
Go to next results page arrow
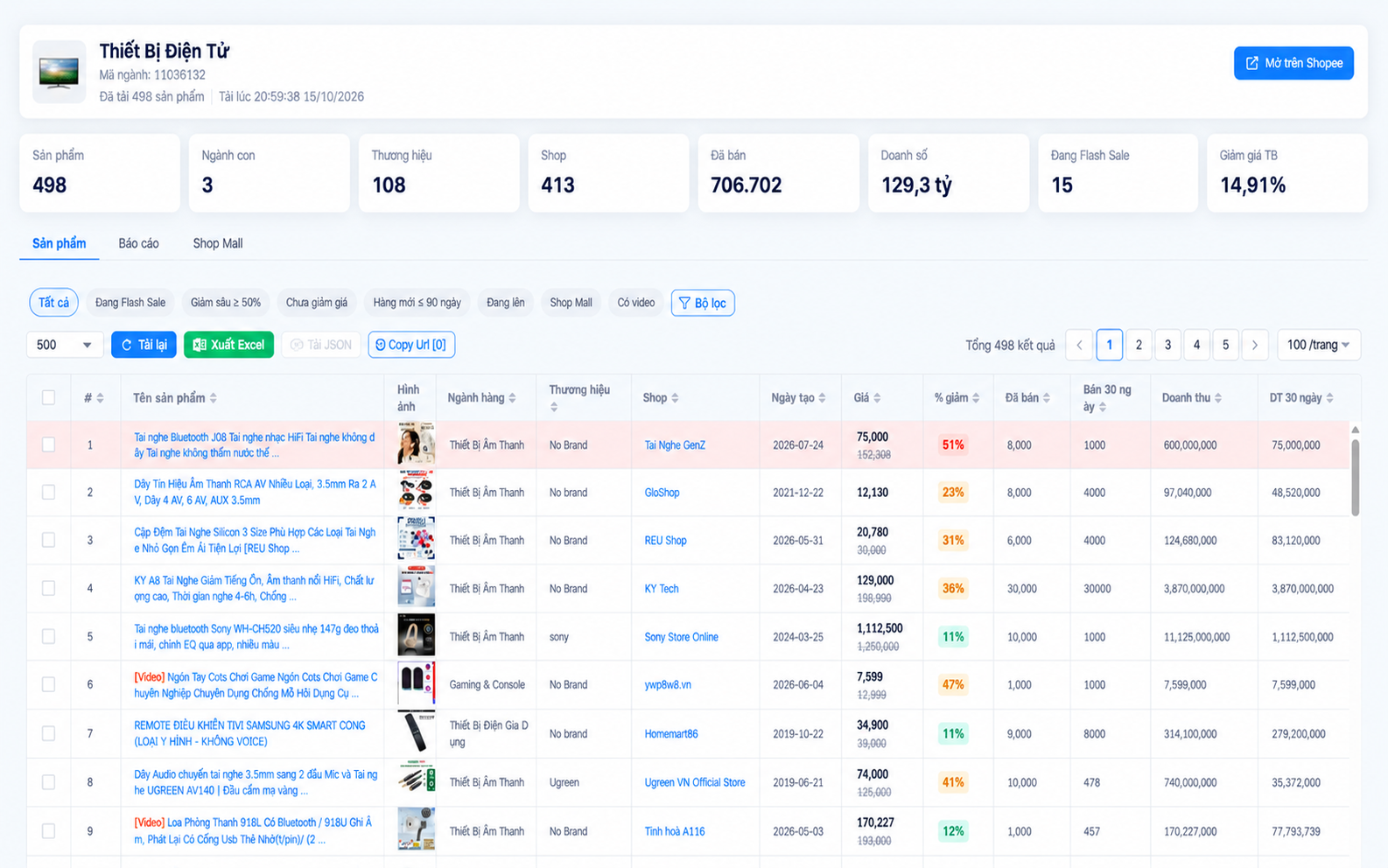(x=1255, y=345)
